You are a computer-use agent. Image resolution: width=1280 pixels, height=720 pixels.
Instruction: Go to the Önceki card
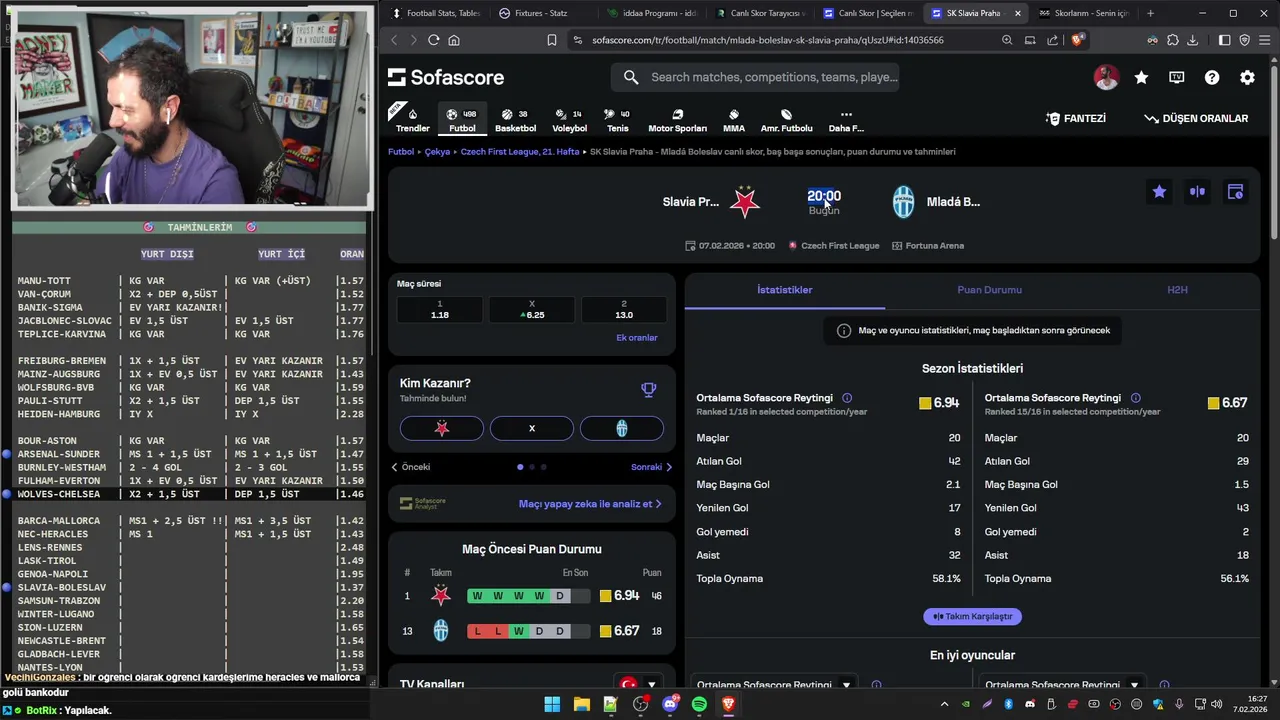(x=411, y=467)
